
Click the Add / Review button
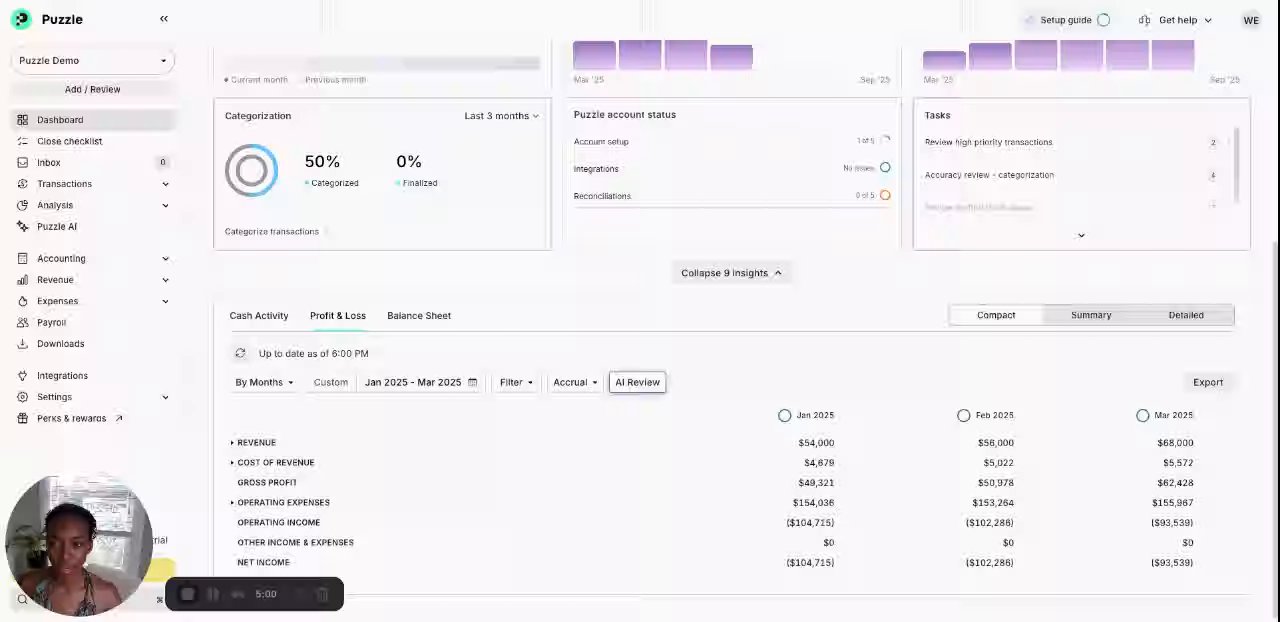coord(92,89)
